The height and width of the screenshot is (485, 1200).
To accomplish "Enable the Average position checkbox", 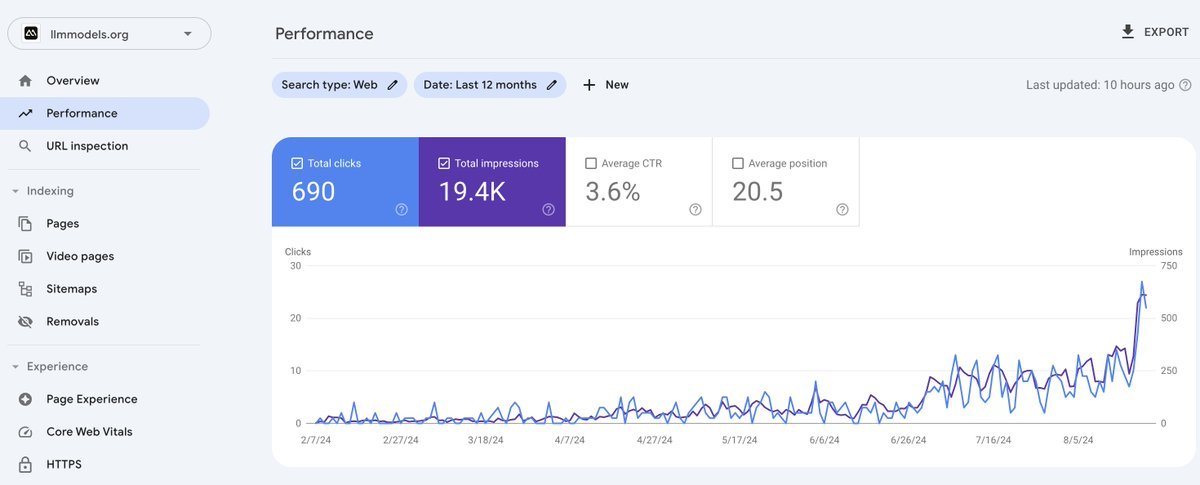I will [738, 163].
